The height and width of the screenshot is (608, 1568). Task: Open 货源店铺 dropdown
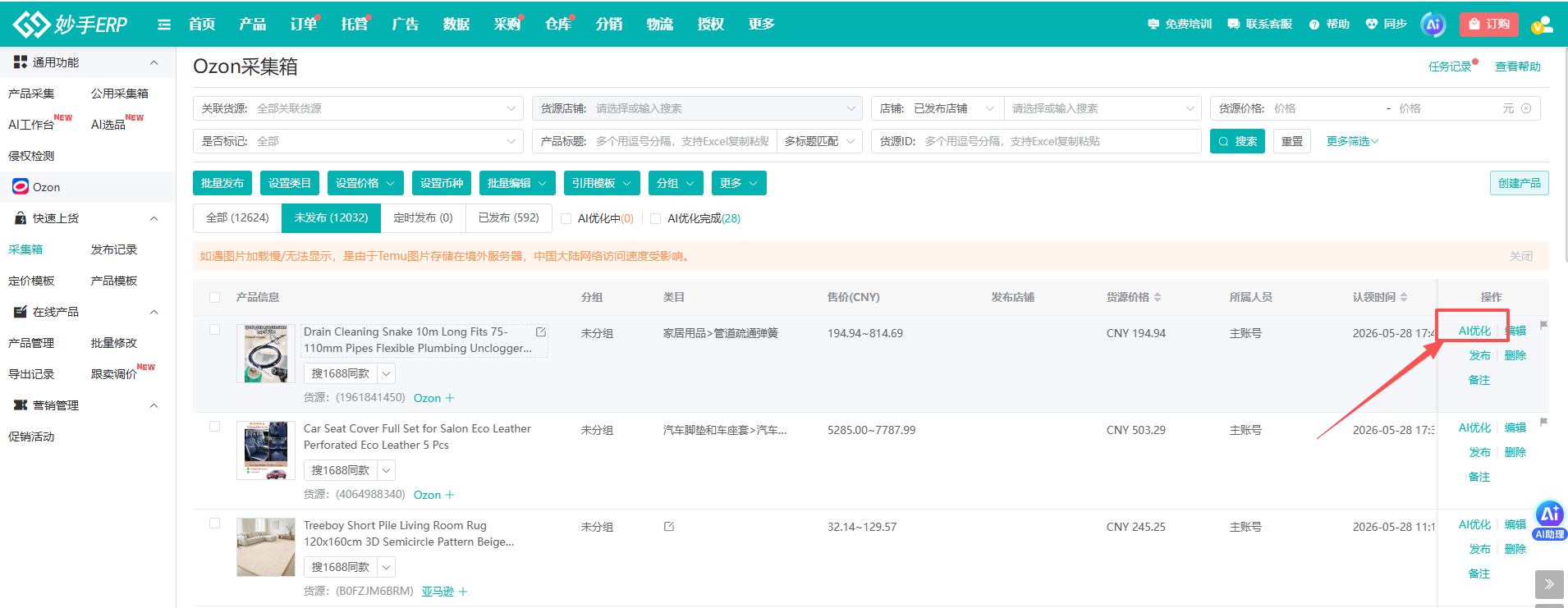[697, 108]
